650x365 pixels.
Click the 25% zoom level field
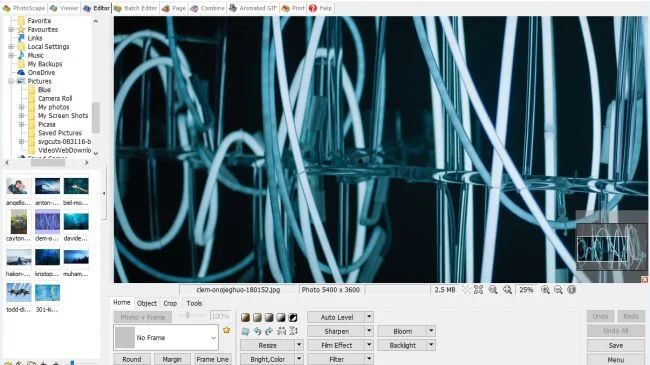pos(526,290)
